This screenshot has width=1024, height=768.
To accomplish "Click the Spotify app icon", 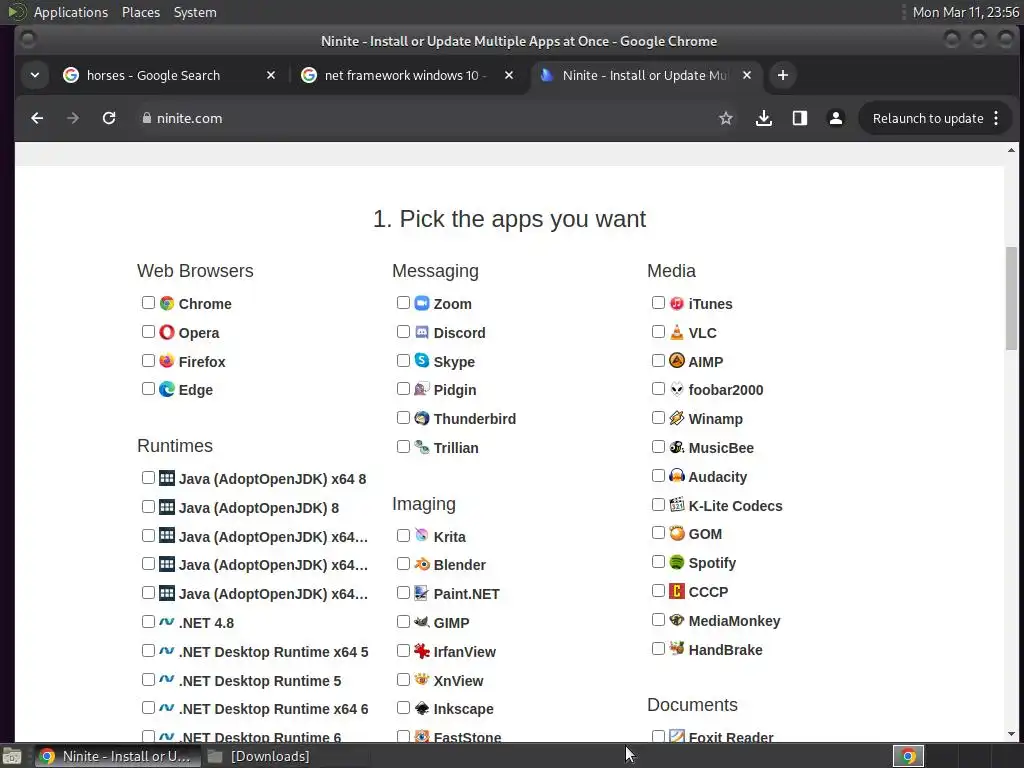I will point(677,562).
